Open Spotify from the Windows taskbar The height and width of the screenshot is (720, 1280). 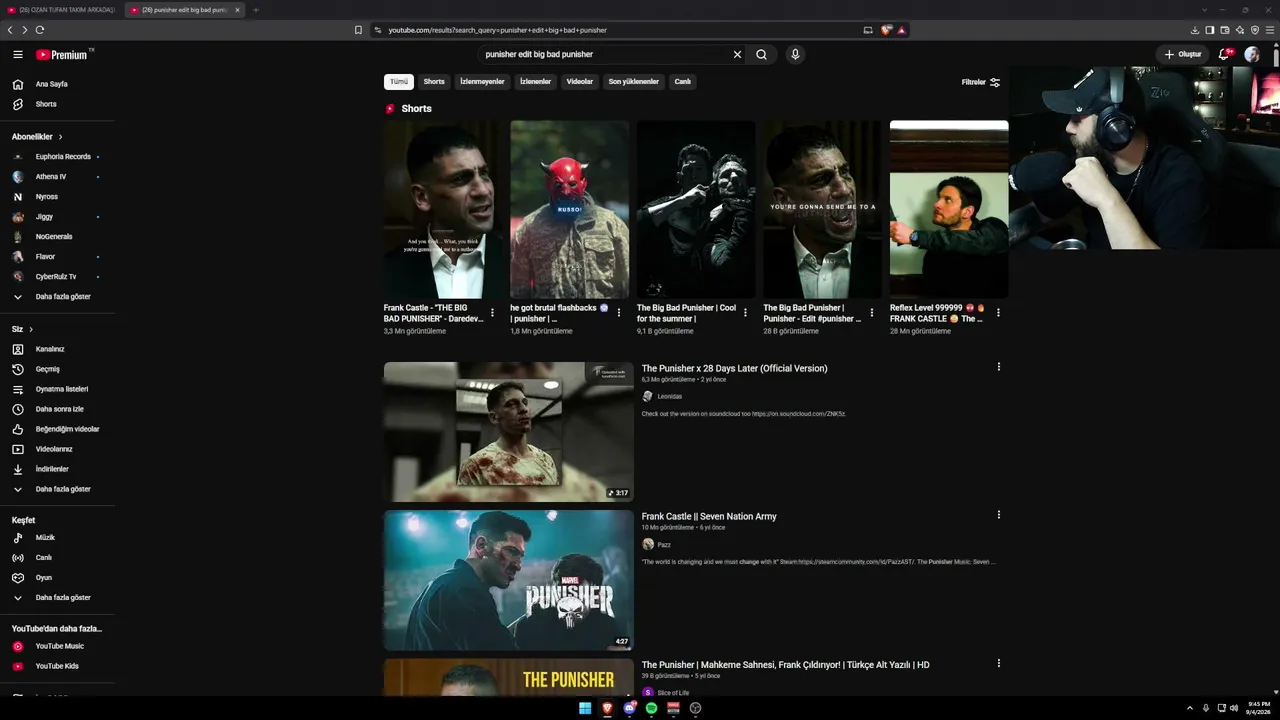[651, 708]
